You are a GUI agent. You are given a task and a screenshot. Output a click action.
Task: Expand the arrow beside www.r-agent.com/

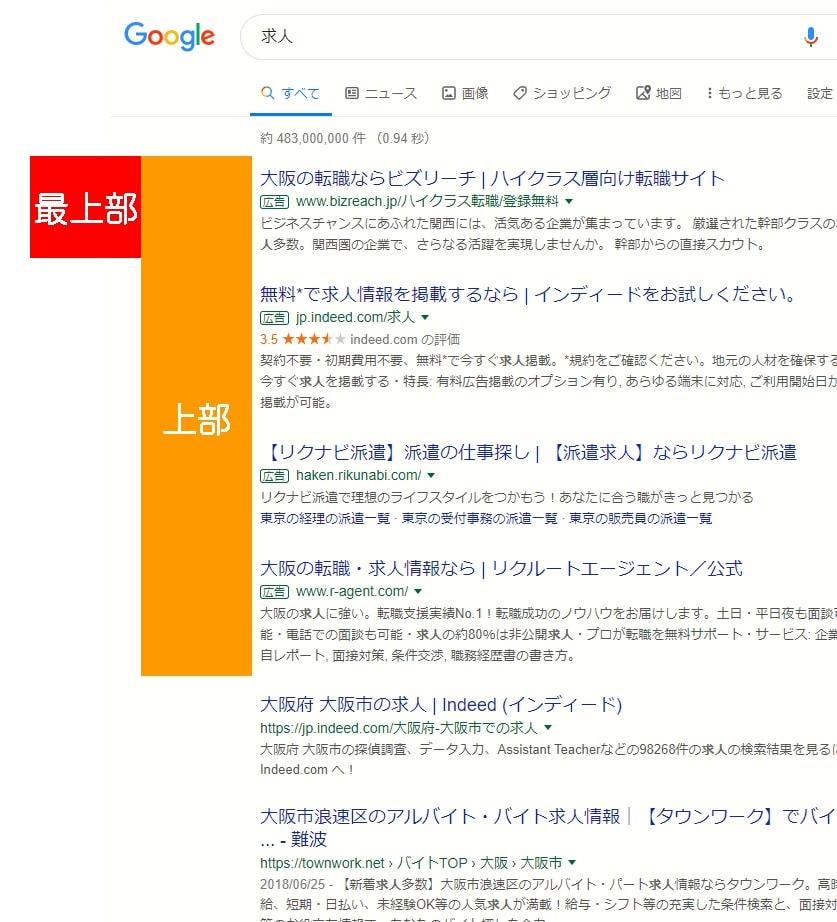(418, 592)
